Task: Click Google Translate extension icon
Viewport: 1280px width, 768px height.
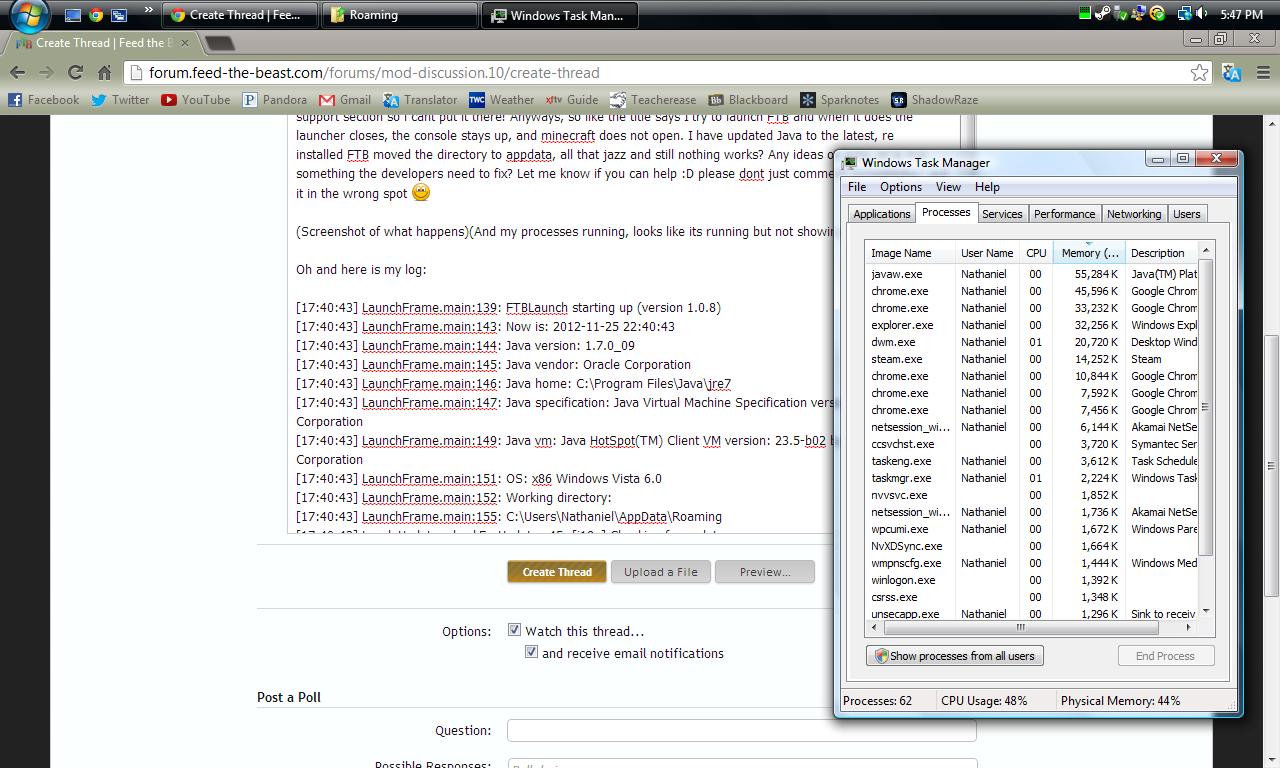Action: 1232,72
